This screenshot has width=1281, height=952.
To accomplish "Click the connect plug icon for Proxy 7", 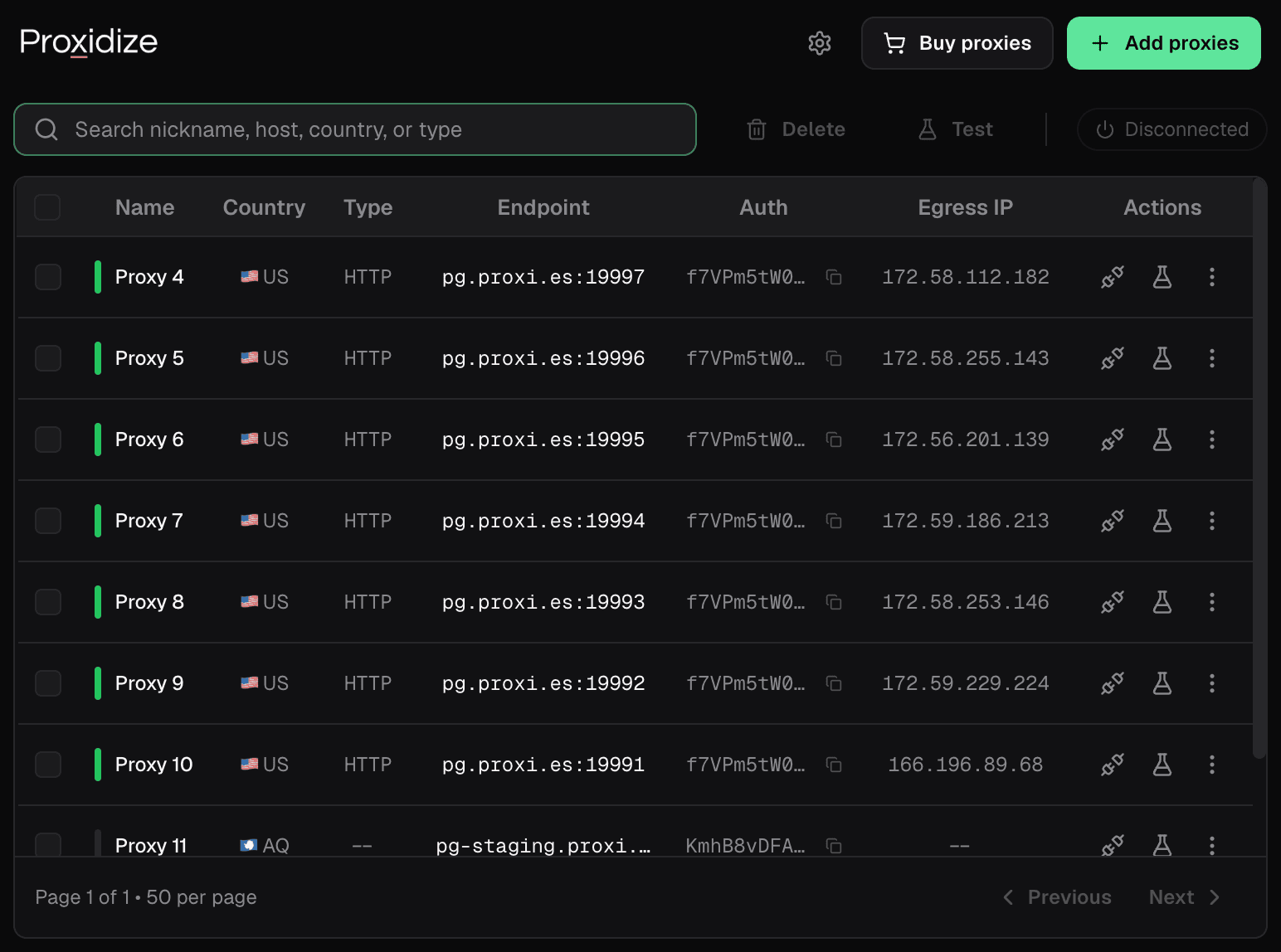I will [x=1113, y=521].
